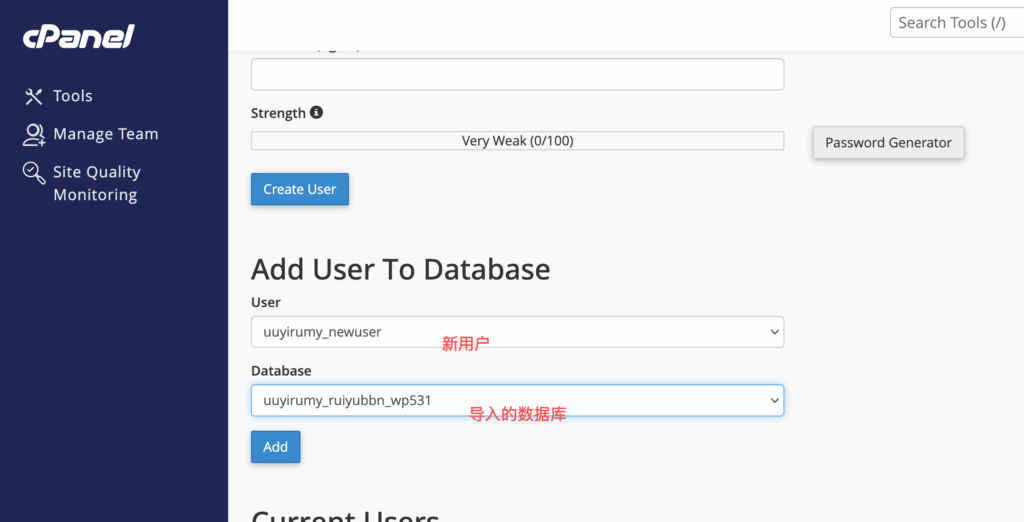Click the Current Users heading
The image size is (1024, 522).
(345, 515)
